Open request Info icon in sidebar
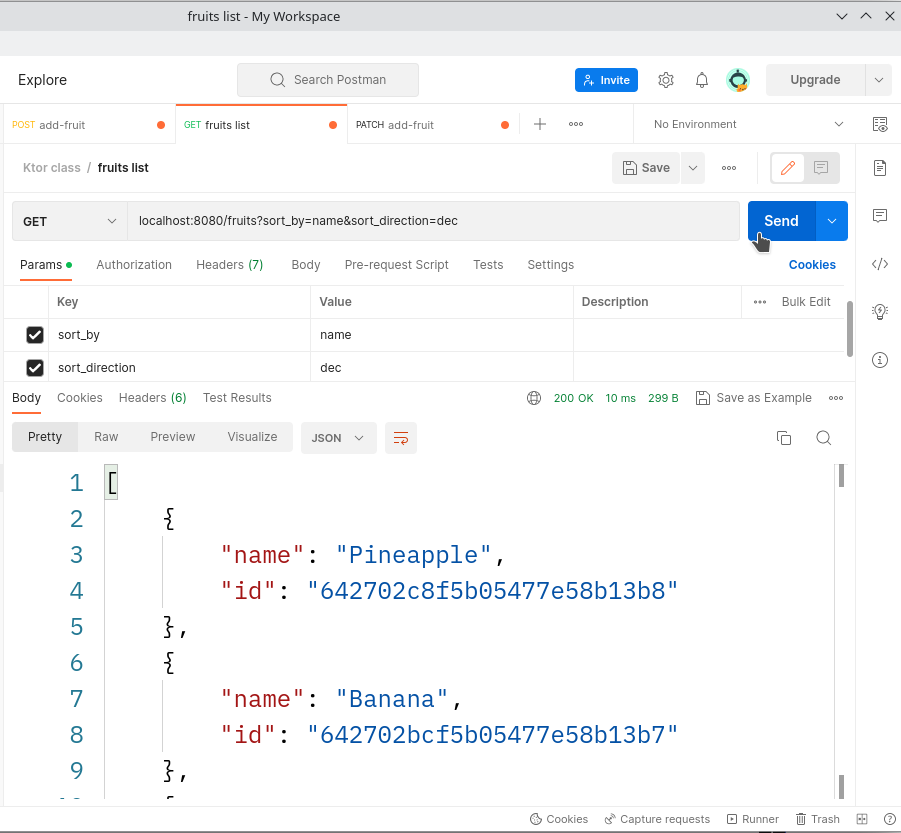Viewport: 901px width, 833px height. click(x=880, y=360)
